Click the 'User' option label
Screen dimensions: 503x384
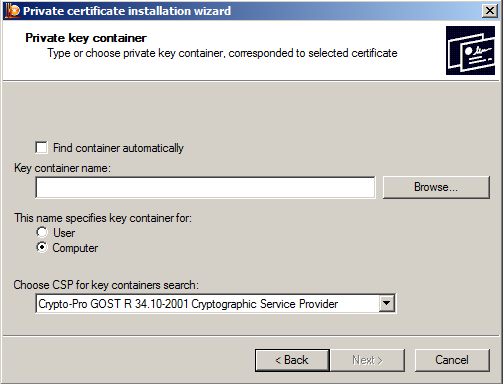coord(64,233)
